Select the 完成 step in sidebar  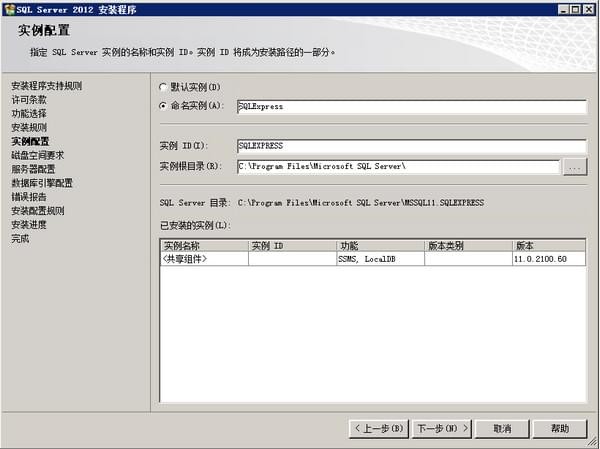[20, 238]
